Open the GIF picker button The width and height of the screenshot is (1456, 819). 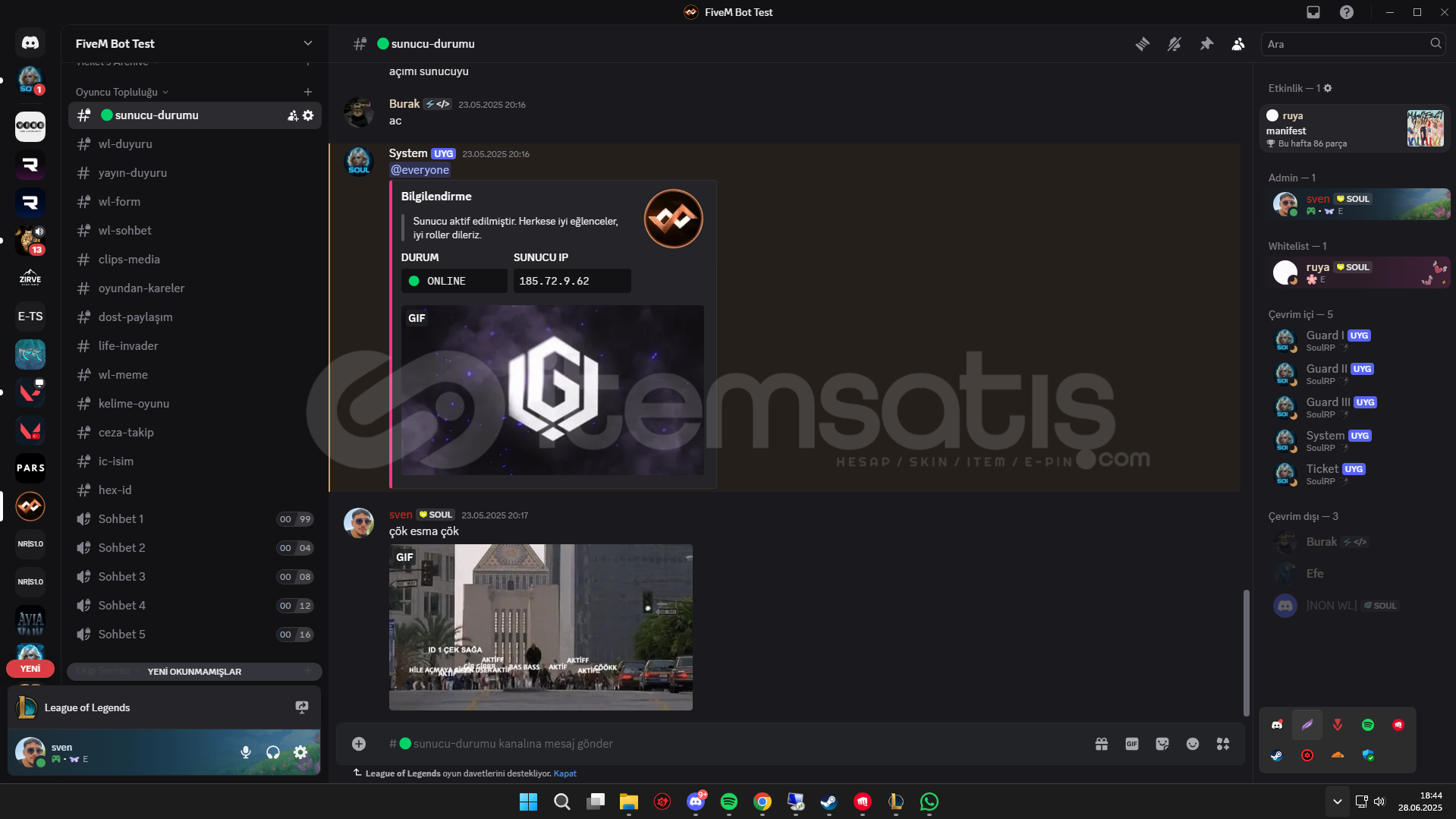[x=1132, y=744]
